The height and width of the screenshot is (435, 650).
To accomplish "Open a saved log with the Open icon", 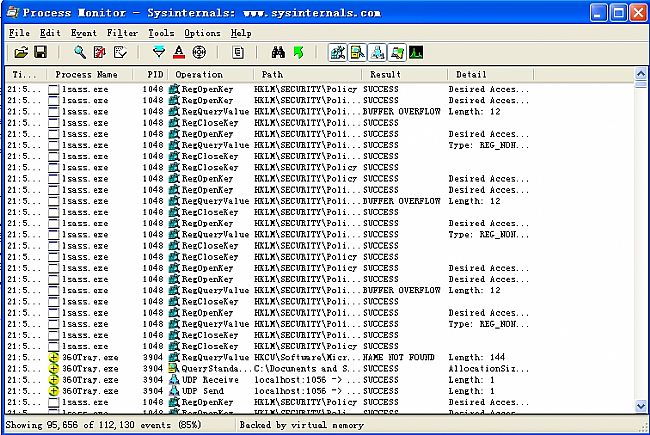I will click(21, 53).
